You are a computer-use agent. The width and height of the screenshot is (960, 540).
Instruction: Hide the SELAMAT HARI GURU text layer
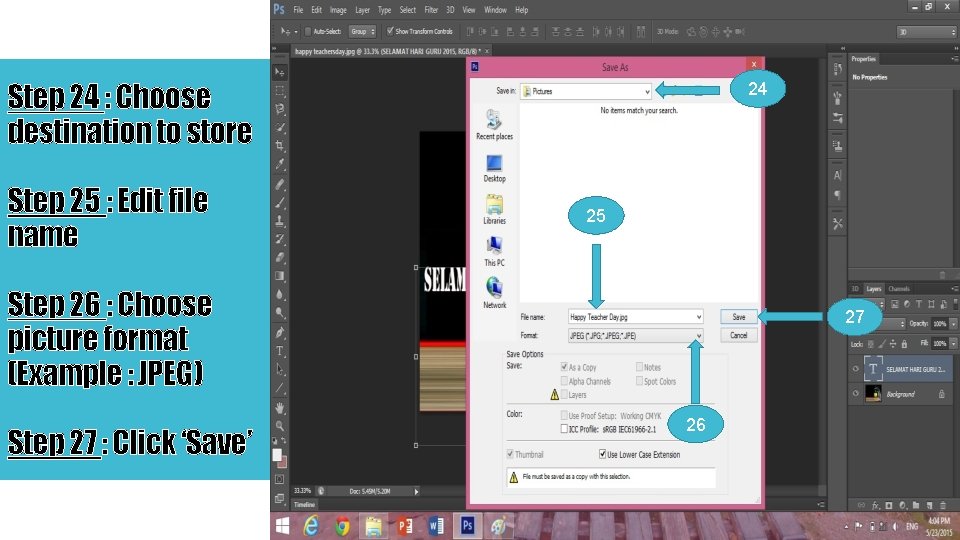855,369
